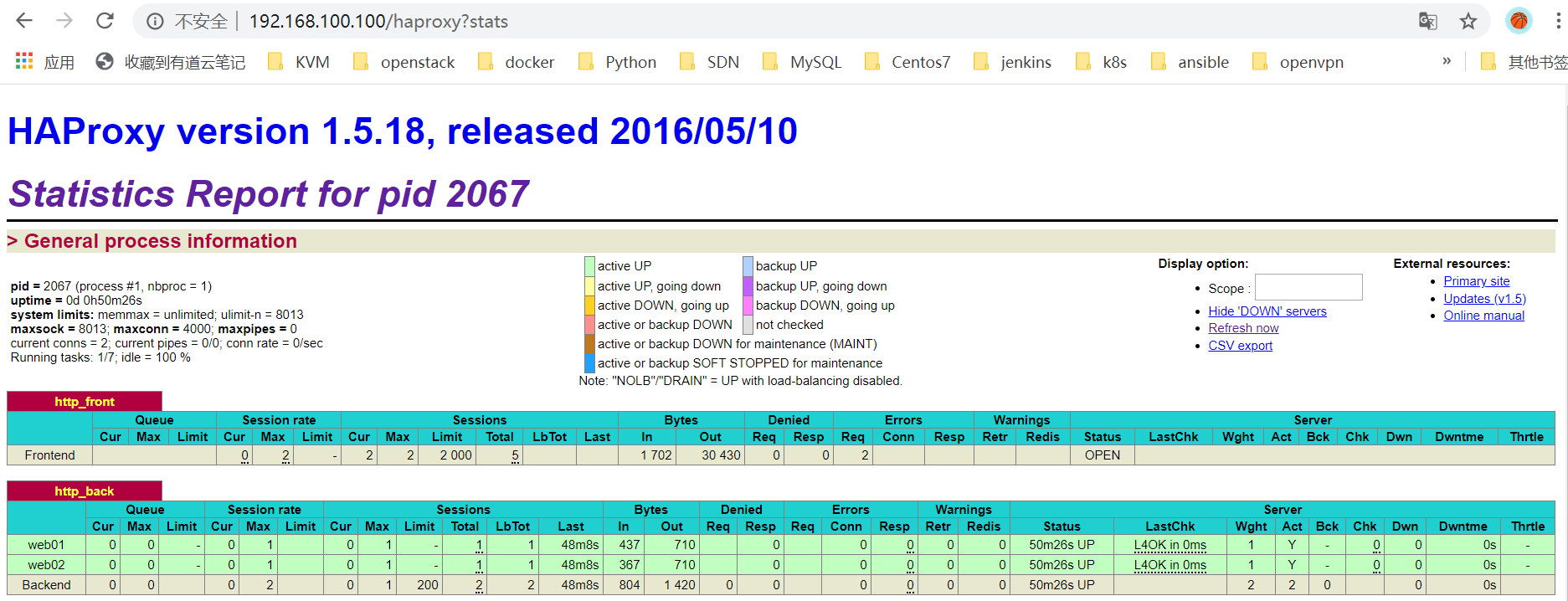
Task: Click the active DOWN, going up legend swatch
Action: click(x=589, y=306)
